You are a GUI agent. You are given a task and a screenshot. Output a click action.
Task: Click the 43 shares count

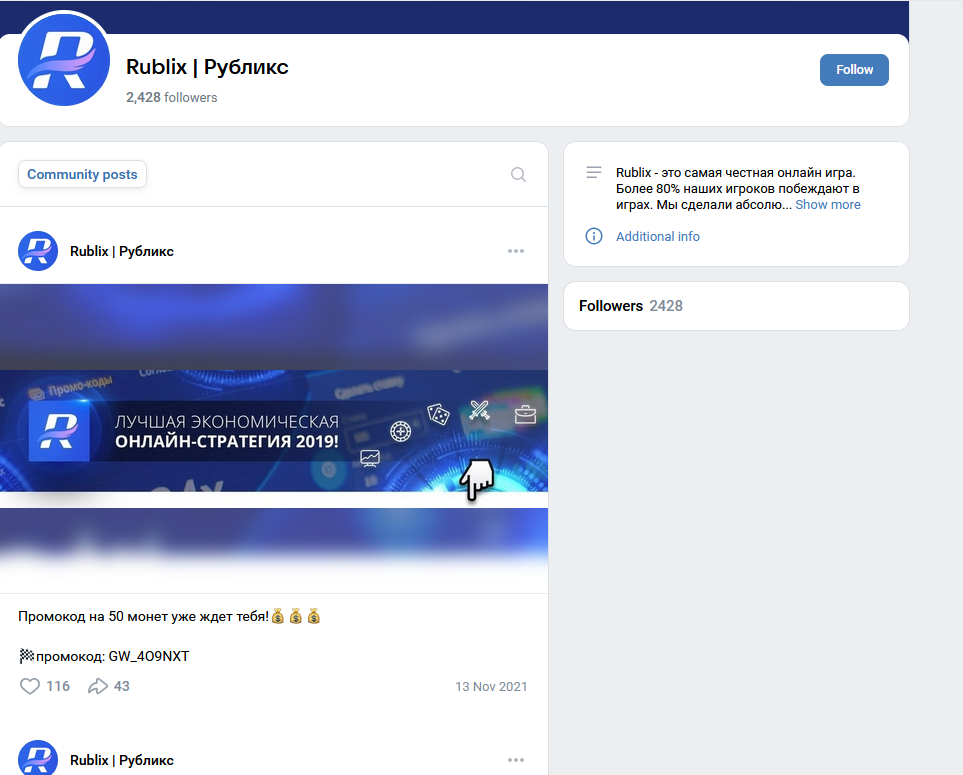tap(122, 686)
